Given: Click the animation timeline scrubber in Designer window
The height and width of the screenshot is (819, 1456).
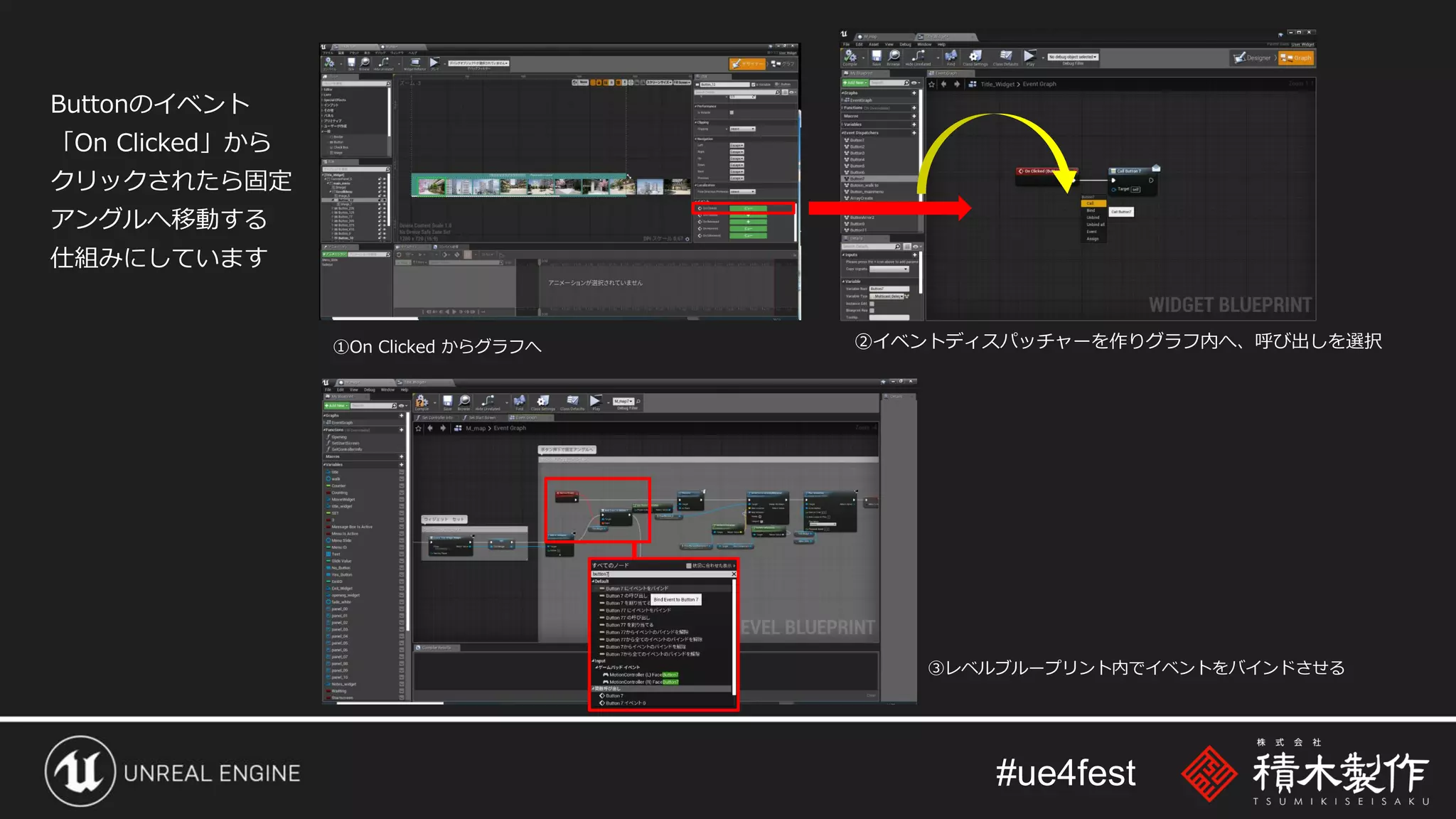Looking at the screenshot, I should [x=539, y=264].
